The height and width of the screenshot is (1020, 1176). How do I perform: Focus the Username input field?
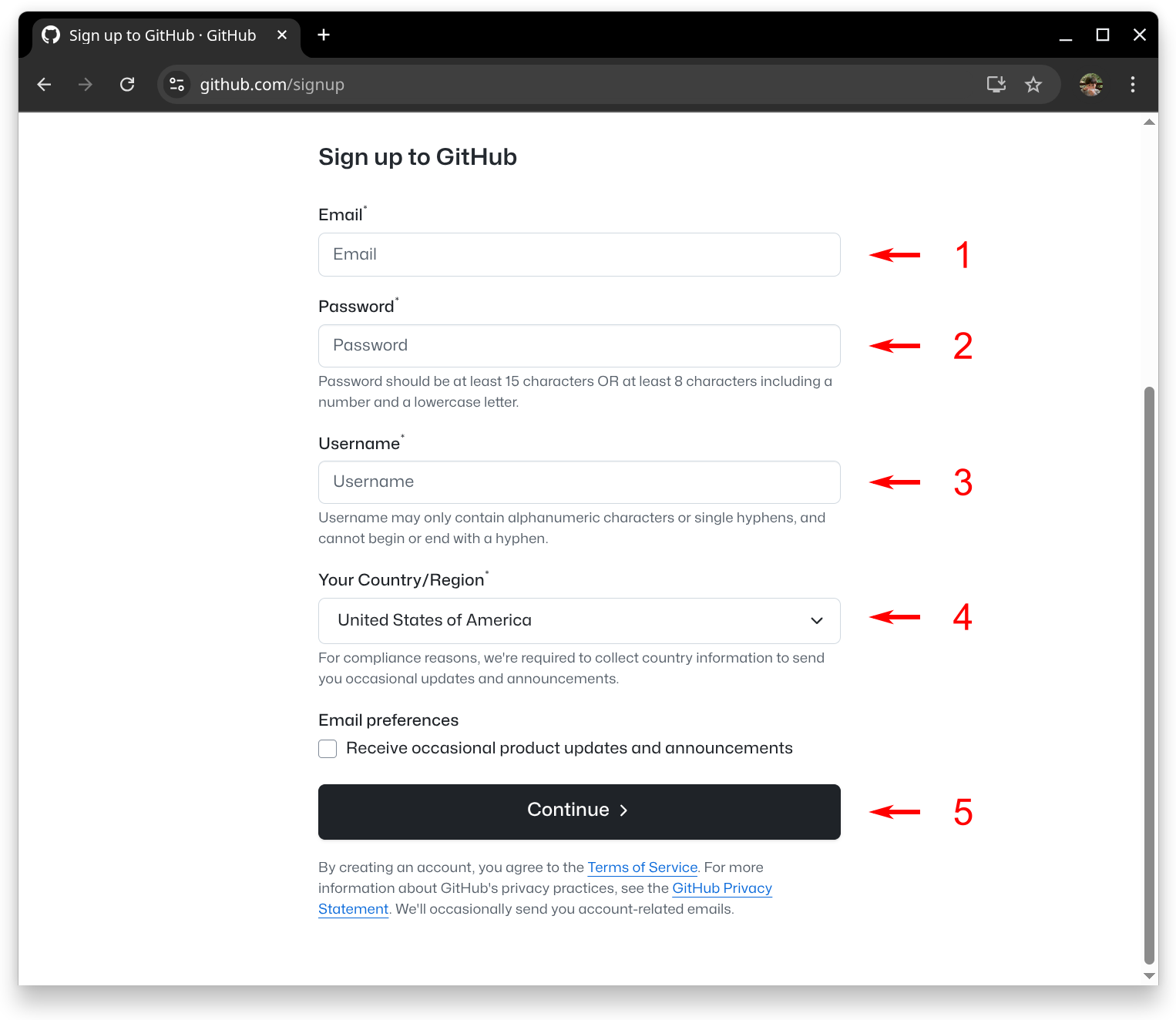click(580, 482)
